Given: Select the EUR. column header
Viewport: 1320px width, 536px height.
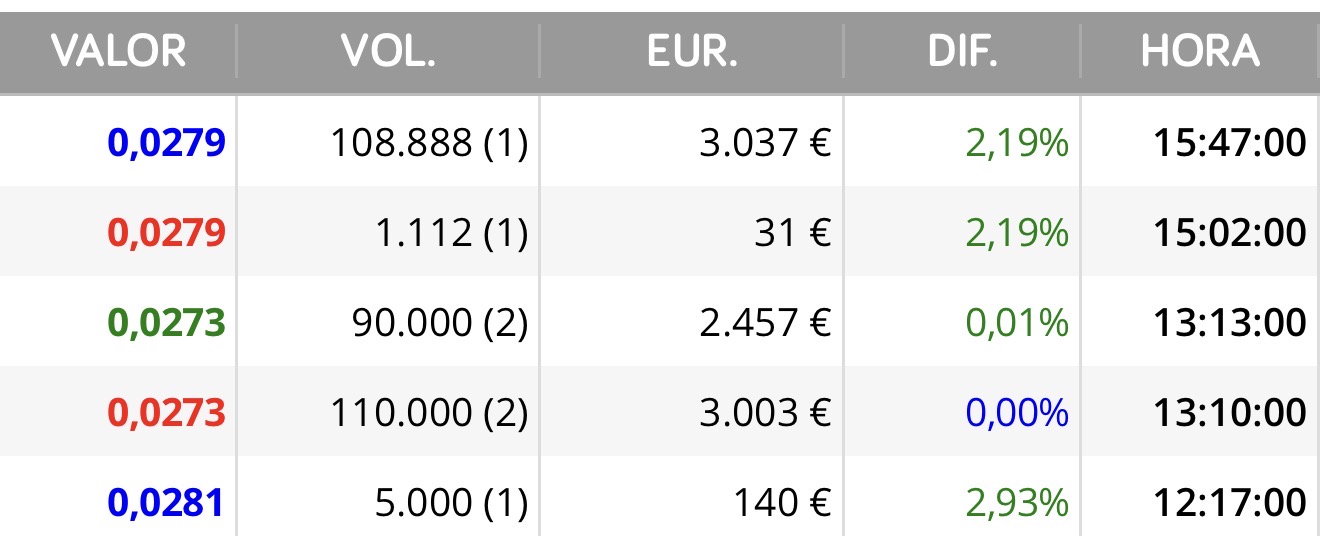Looking at the screenshot, I should [x=691, y=50].
